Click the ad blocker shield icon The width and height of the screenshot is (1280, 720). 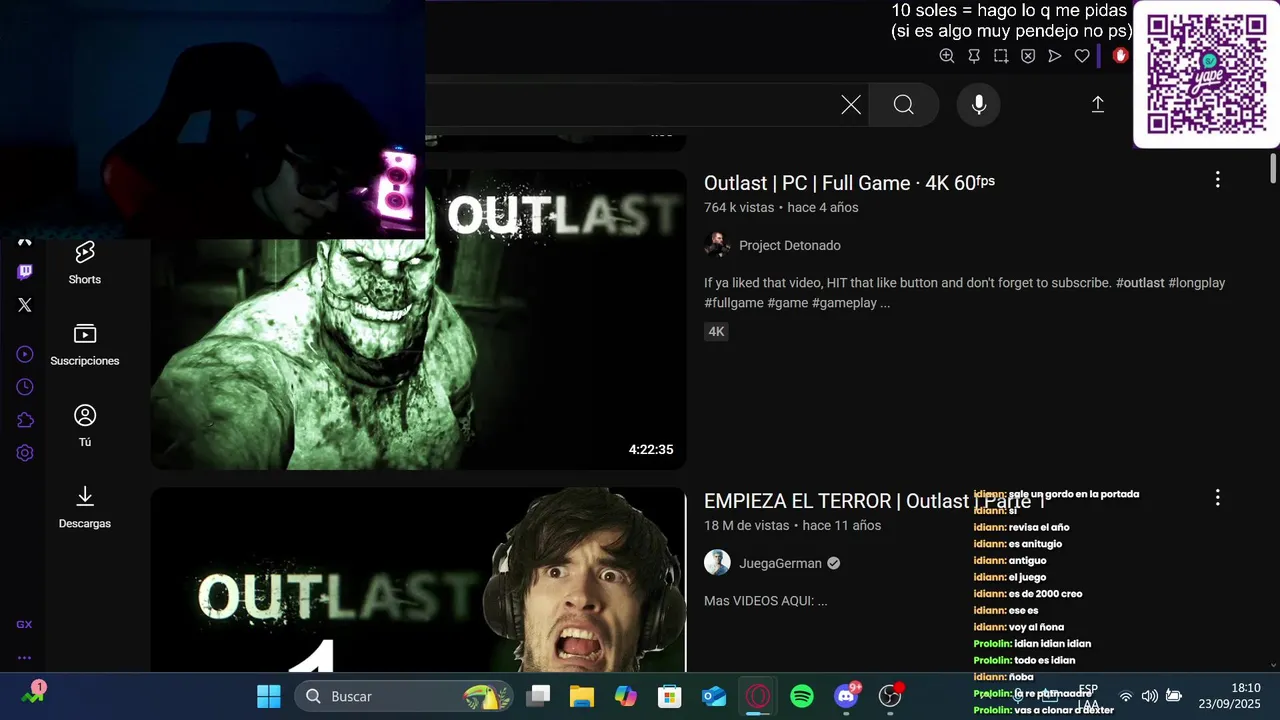1028,56
